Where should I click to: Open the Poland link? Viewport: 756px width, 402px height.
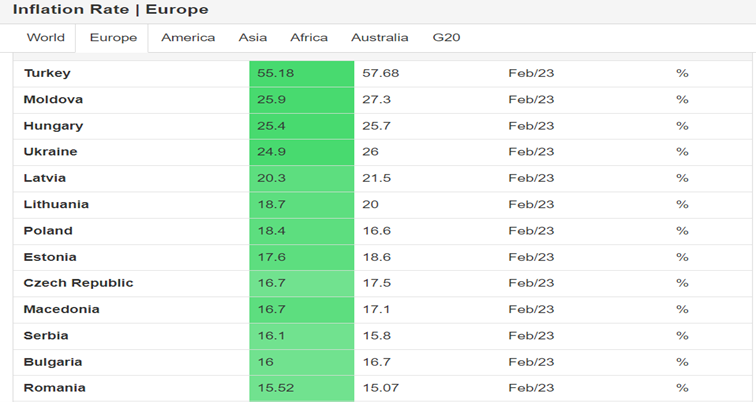(x=48, y=231)
